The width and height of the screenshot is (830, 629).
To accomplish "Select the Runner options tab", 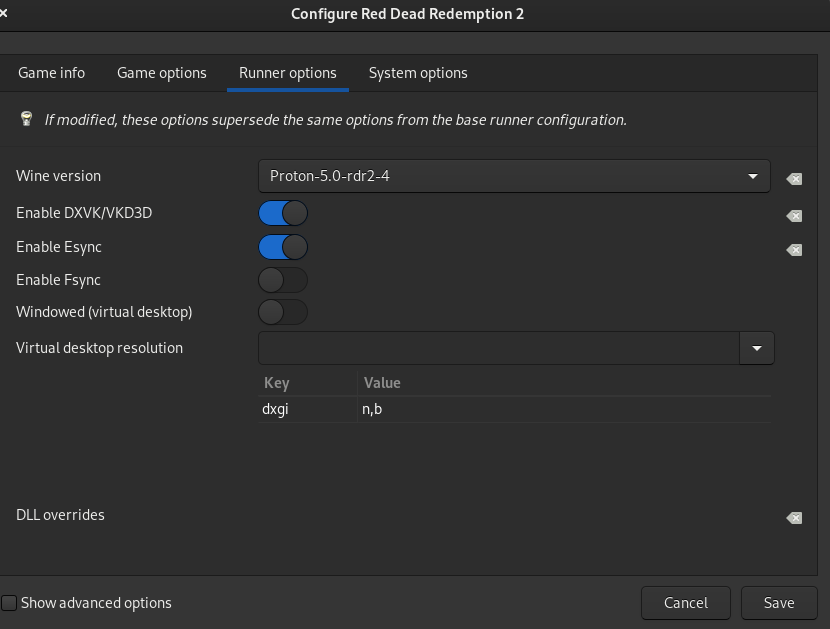I will (x=287, y=73).
